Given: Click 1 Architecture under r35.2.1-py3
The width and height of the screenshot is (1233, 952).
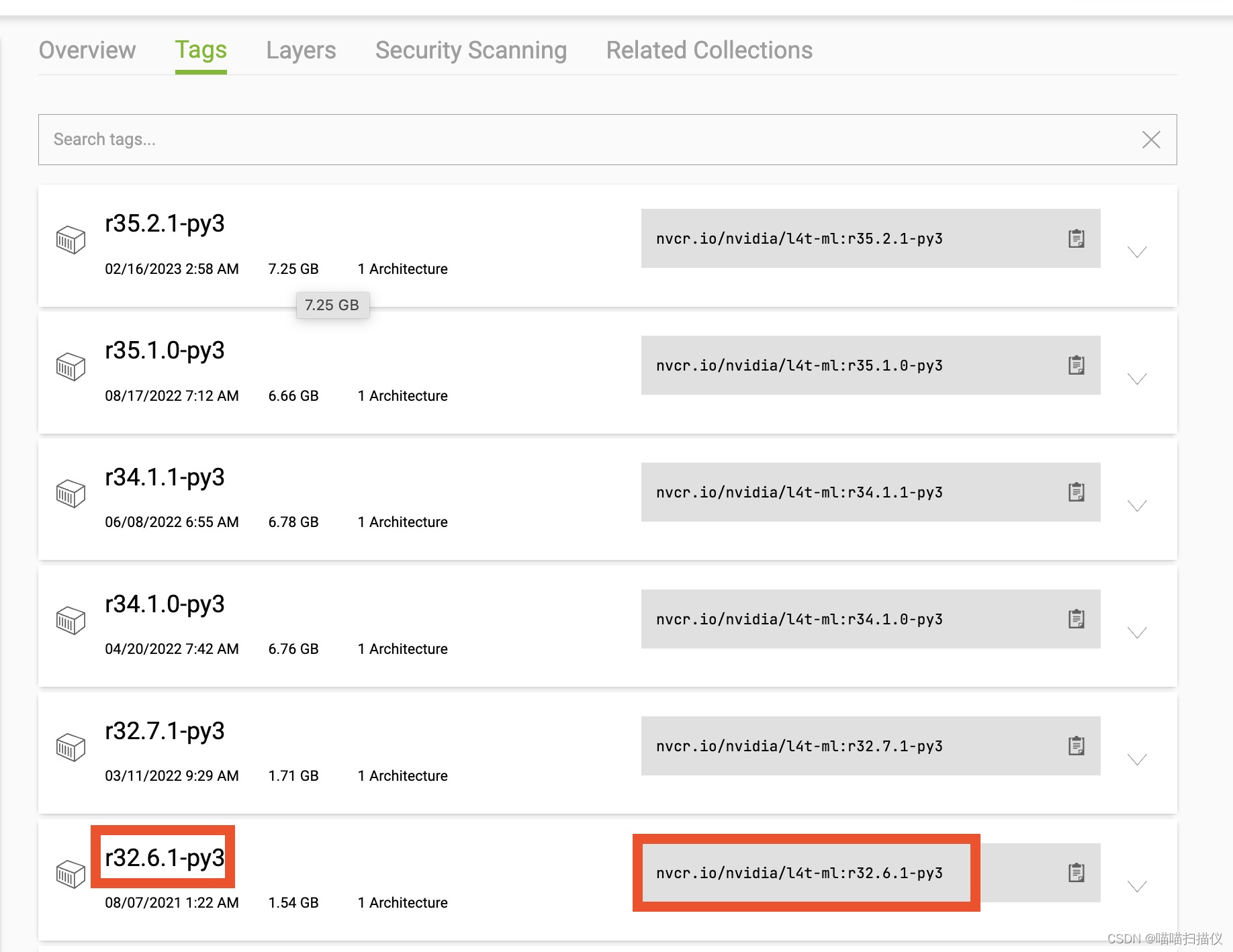Looking at the screenshot, I should coord(402,269).
